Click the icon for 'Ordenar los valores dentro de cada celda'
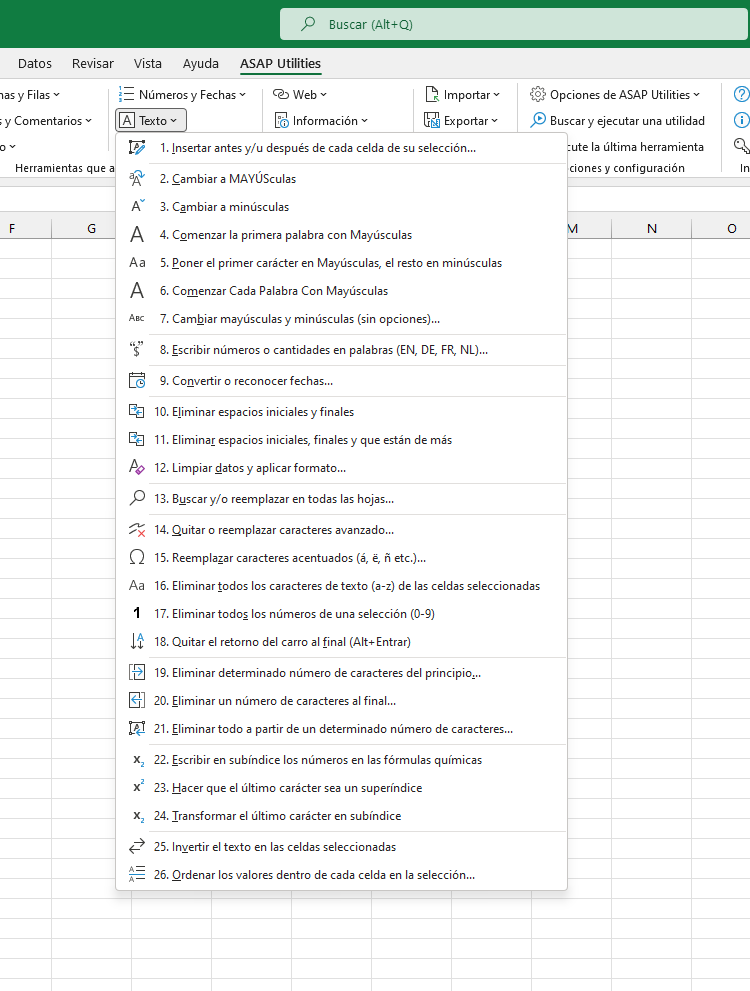The height and width of the screenshot is (991, 750). pyautogui.click(x=136, y=875)
